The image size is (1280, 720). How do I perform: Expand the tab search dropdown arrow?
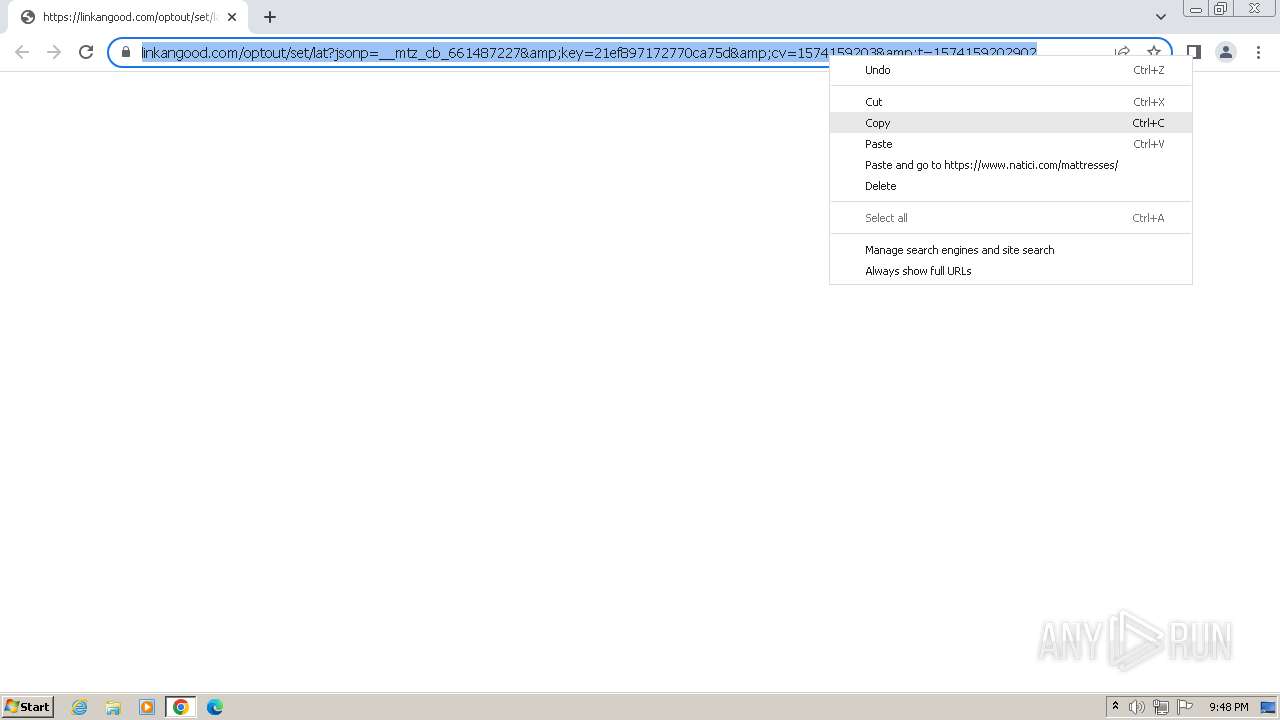[1160, 17]
